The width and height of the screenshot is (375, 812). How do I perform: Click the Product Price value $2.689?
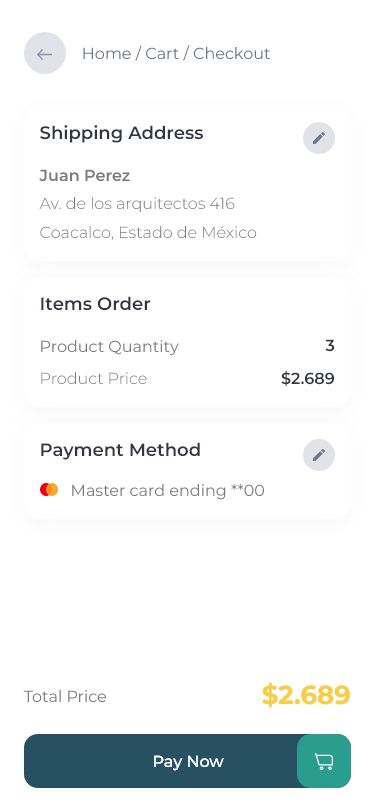pyautogui.click(x=308, y=379)
